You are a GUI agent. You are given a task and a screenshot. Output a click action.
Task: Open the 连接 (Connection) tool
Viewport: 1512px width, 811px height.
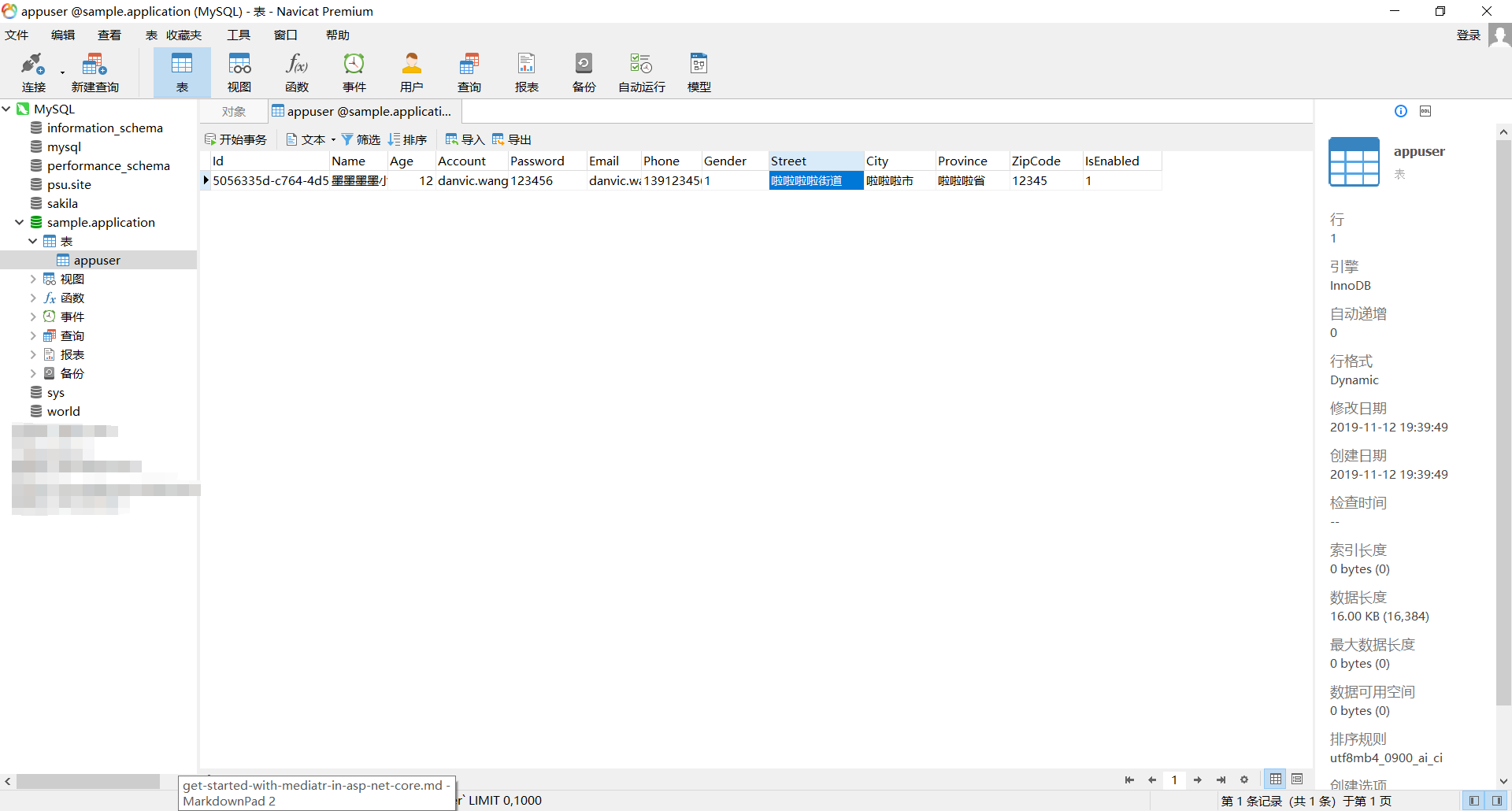click(x=33, y=72)
